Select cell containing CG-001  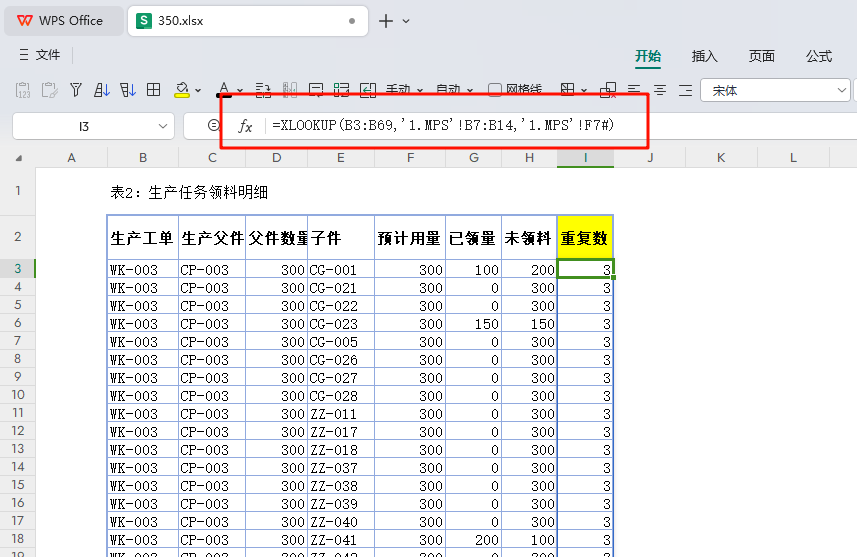click(x=341, y=269)
